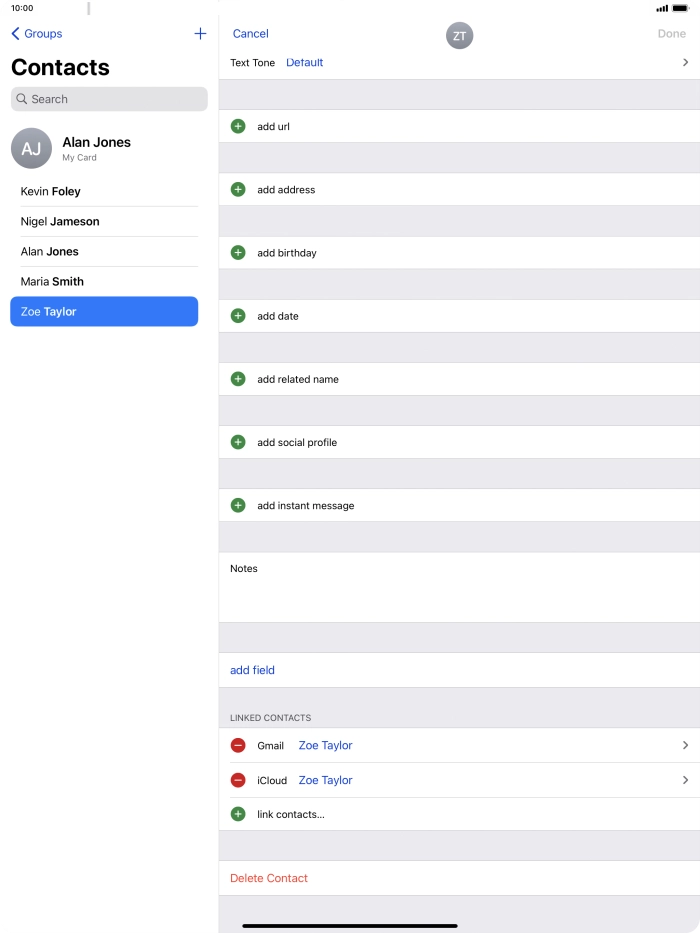
Task: Expand iCloud Zoe Taylor linked contact chevron
Action: point(685,780)
